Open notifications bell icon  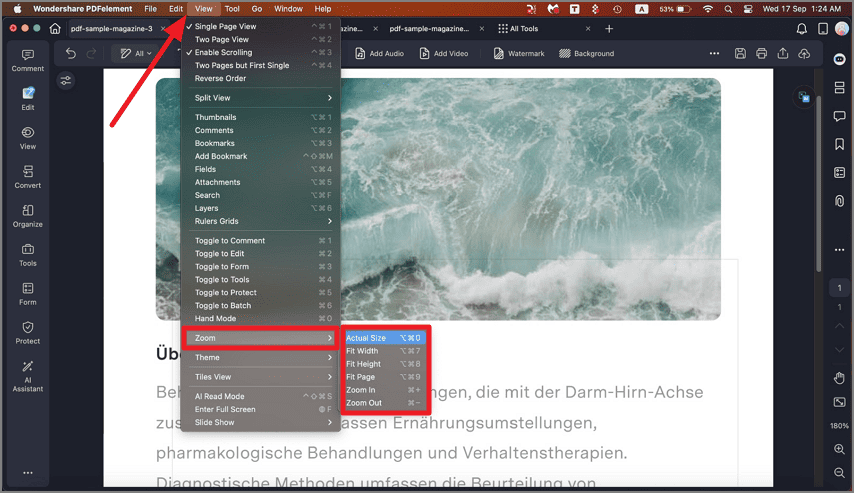pos(802,28)
